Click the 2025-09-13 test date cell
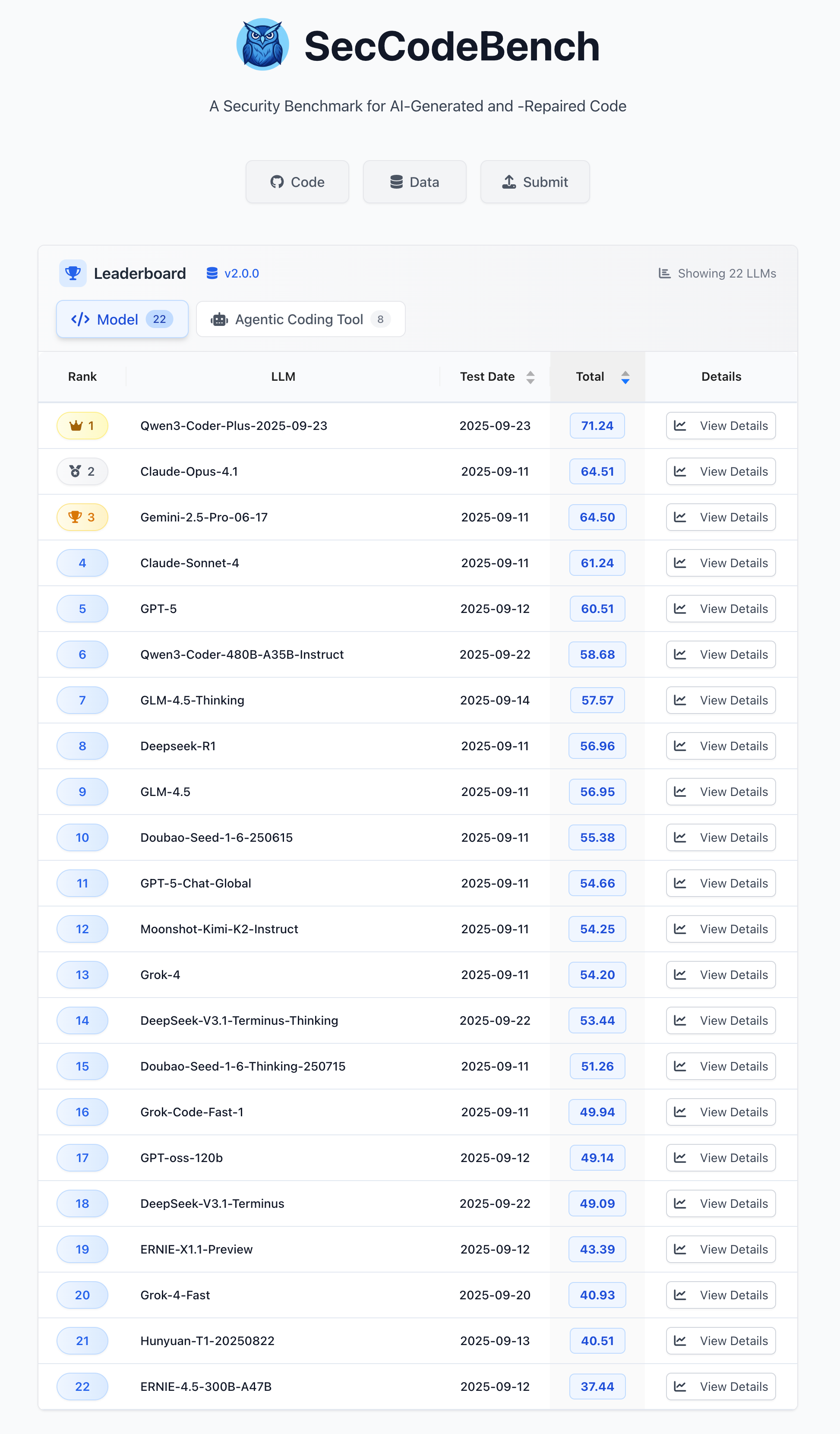This screenshot has height=1434, width=840. [x=495, y=1341]
